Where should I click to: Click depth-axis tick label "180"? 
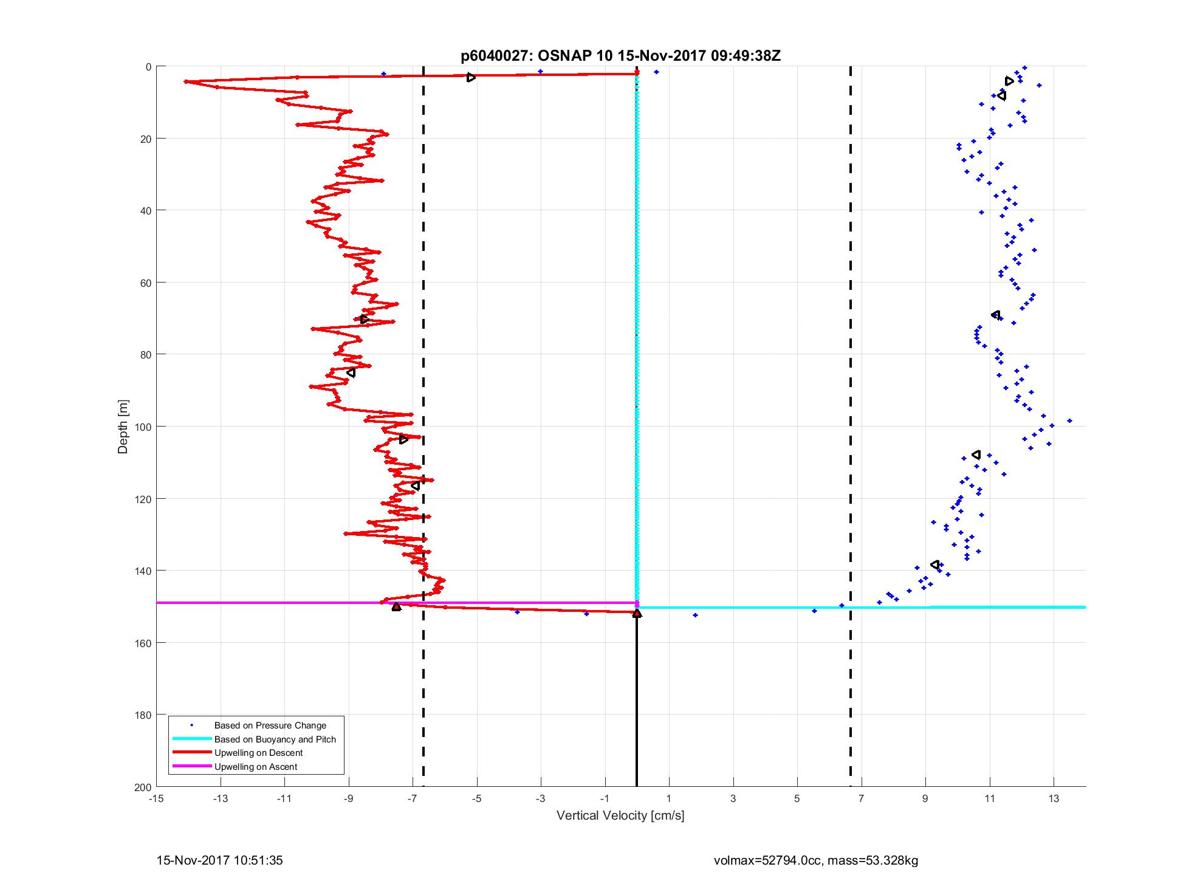tap(142, 714)
